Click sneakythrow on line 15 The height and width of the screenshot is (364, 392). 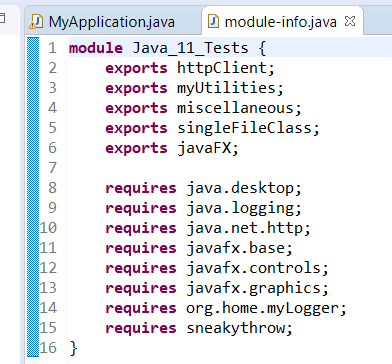[235, 328]
